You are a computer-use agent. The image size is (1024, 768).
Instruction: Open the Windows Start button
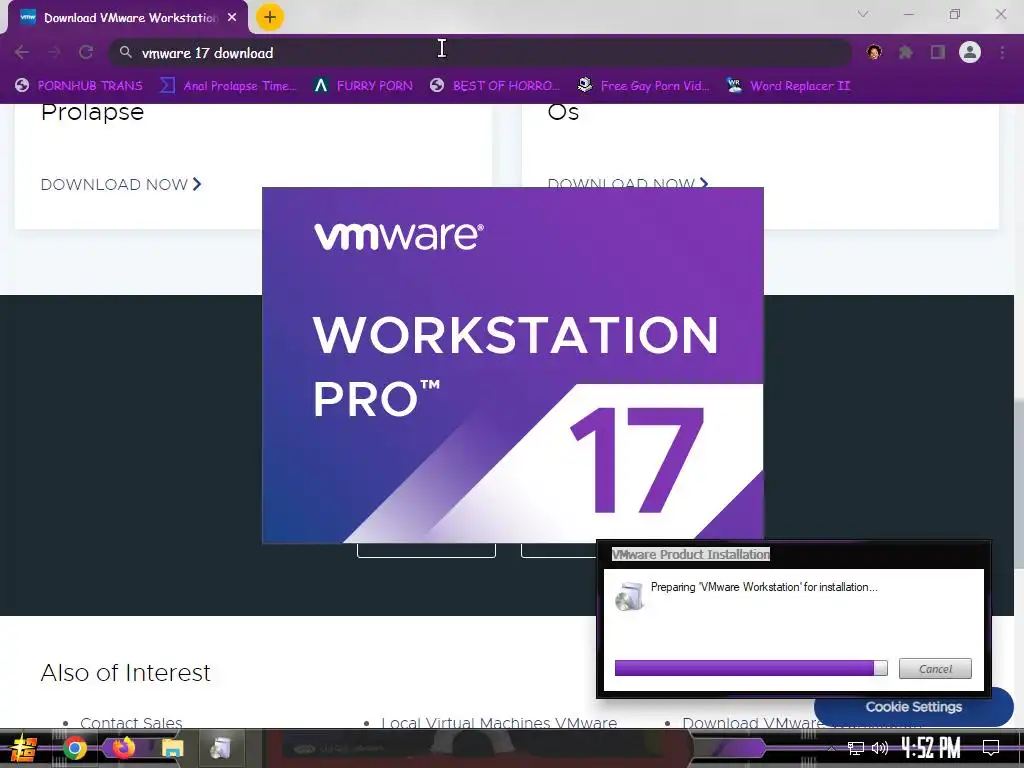23,748
